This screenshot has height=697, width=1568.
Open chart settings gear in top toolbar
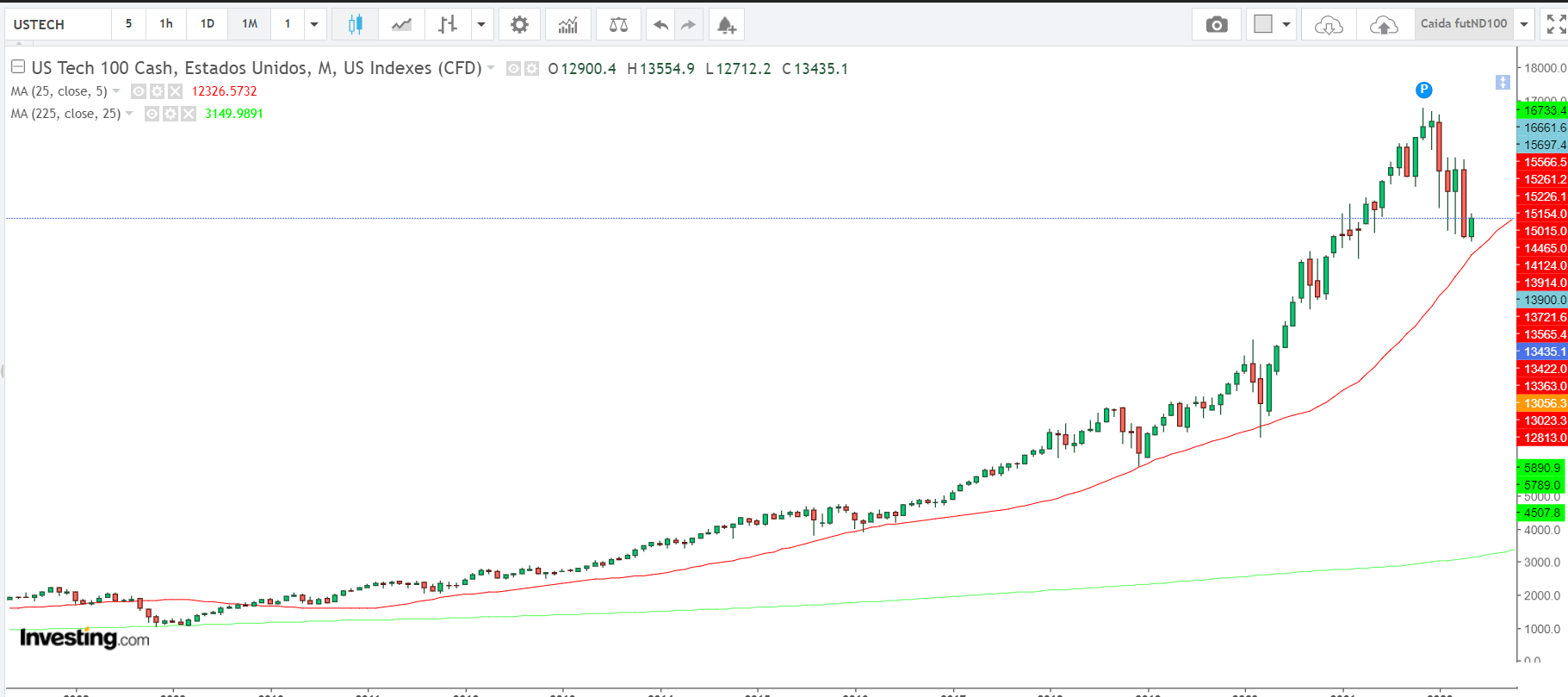pos(519,25)
